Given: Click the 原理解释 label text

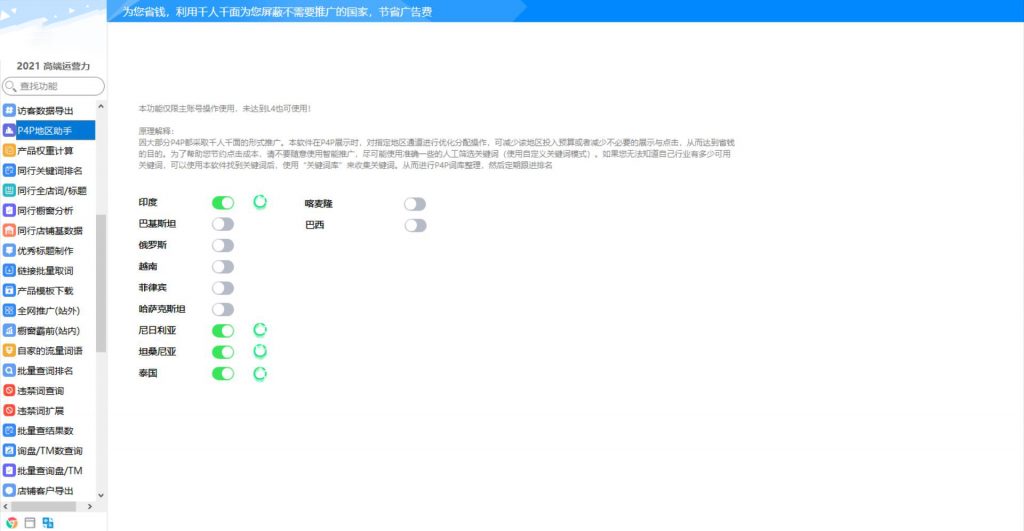Looking at the screenshot, I should tap(156, 131).
